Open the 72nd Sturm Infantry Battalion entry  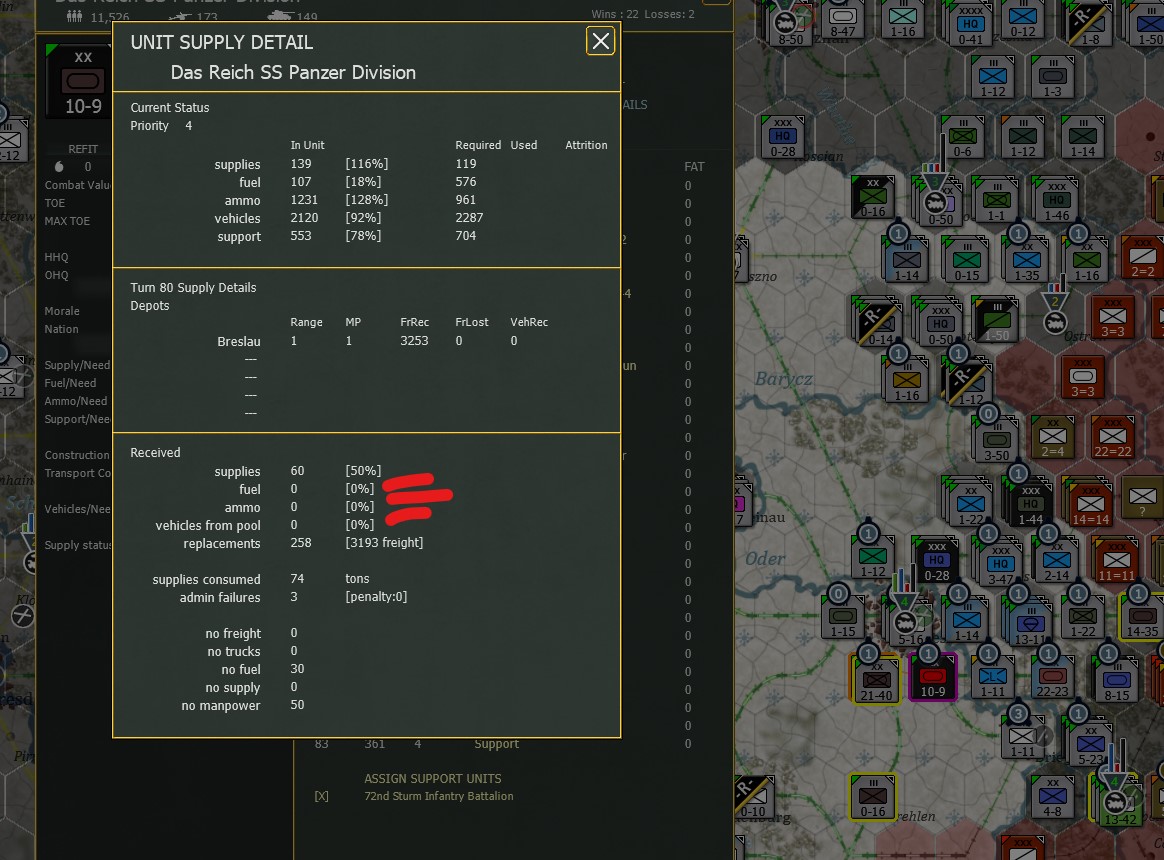pyautogui.click(x=439, y=796)
